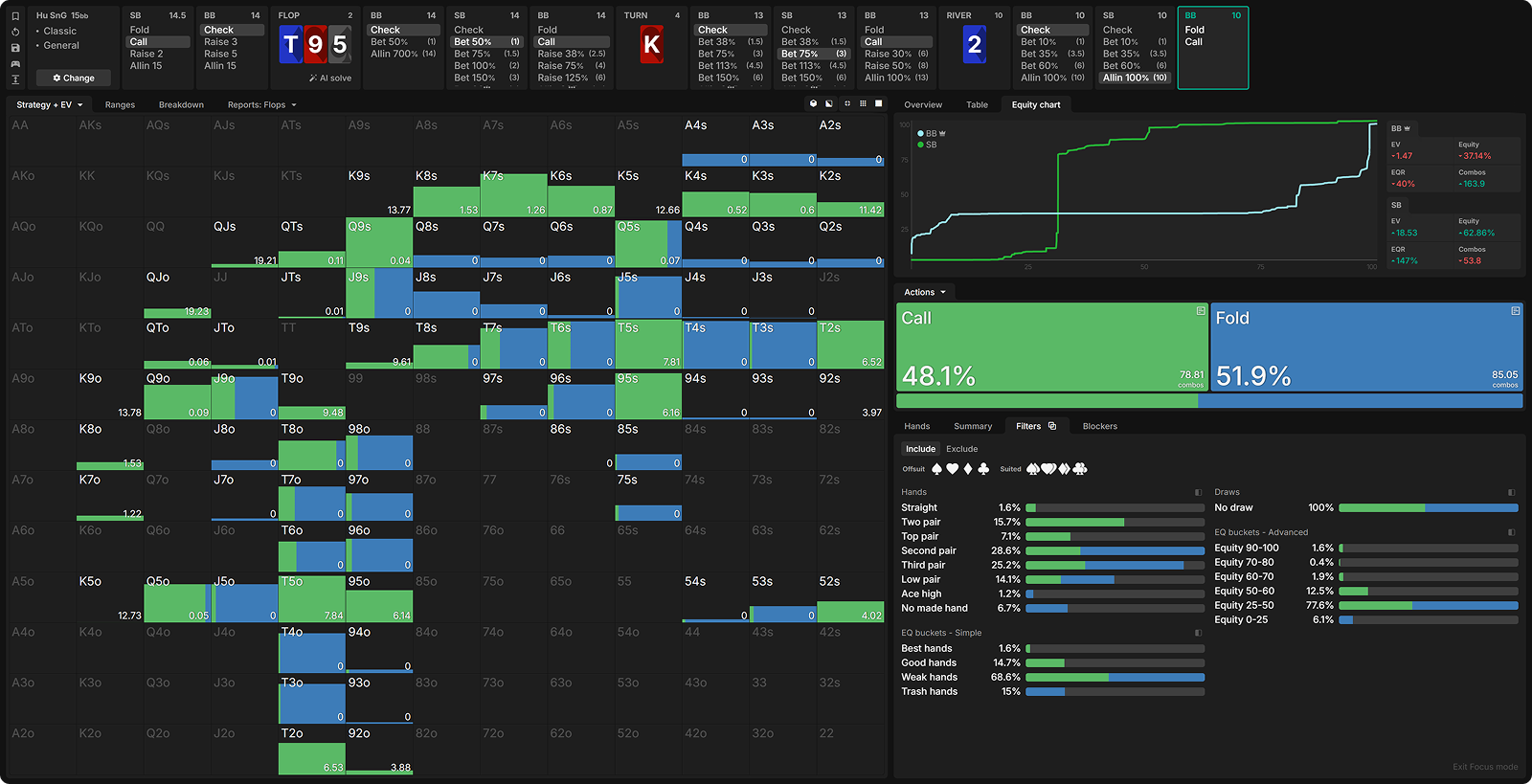Image resolution: width=1532 pixels, height=784 pixels.
Task: Select the offsuit hearts filter icon
Action: click(952, 469)
